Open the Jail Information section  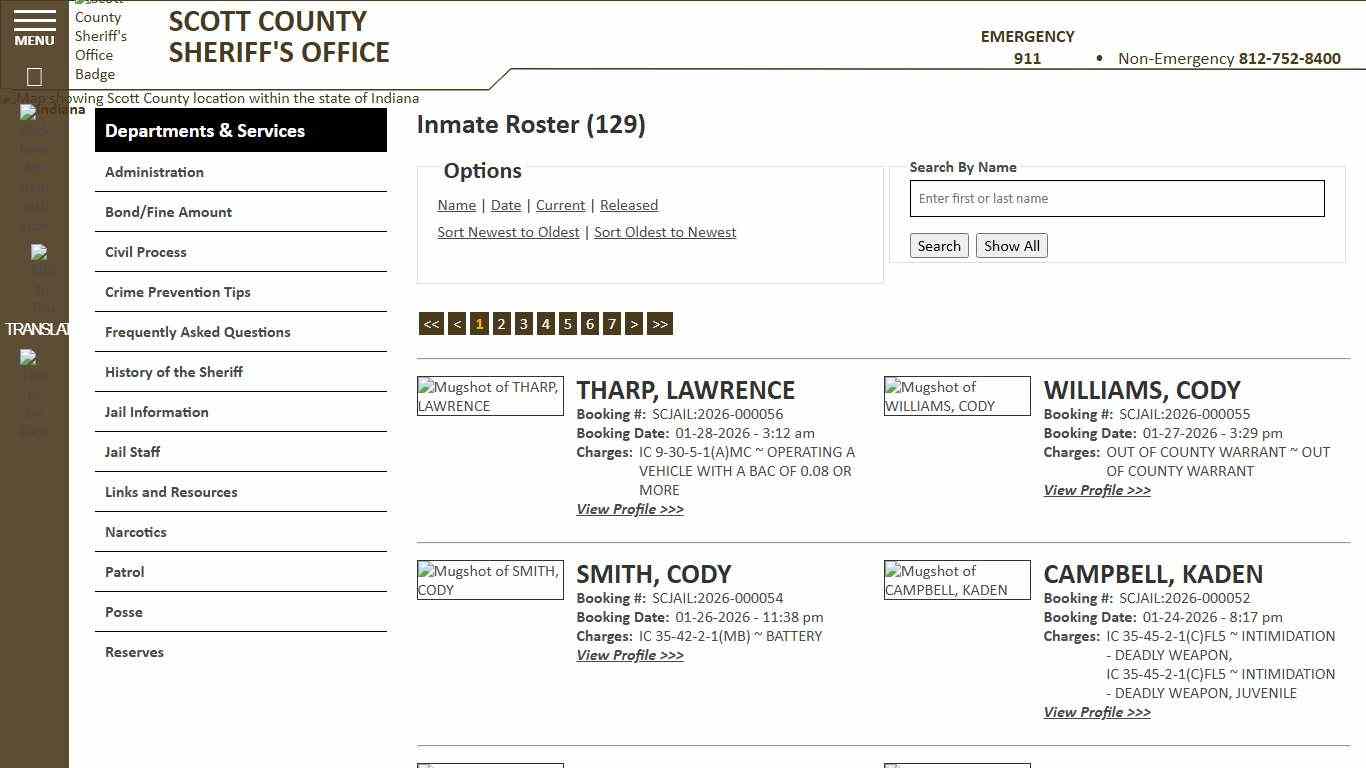coord(158,412)
